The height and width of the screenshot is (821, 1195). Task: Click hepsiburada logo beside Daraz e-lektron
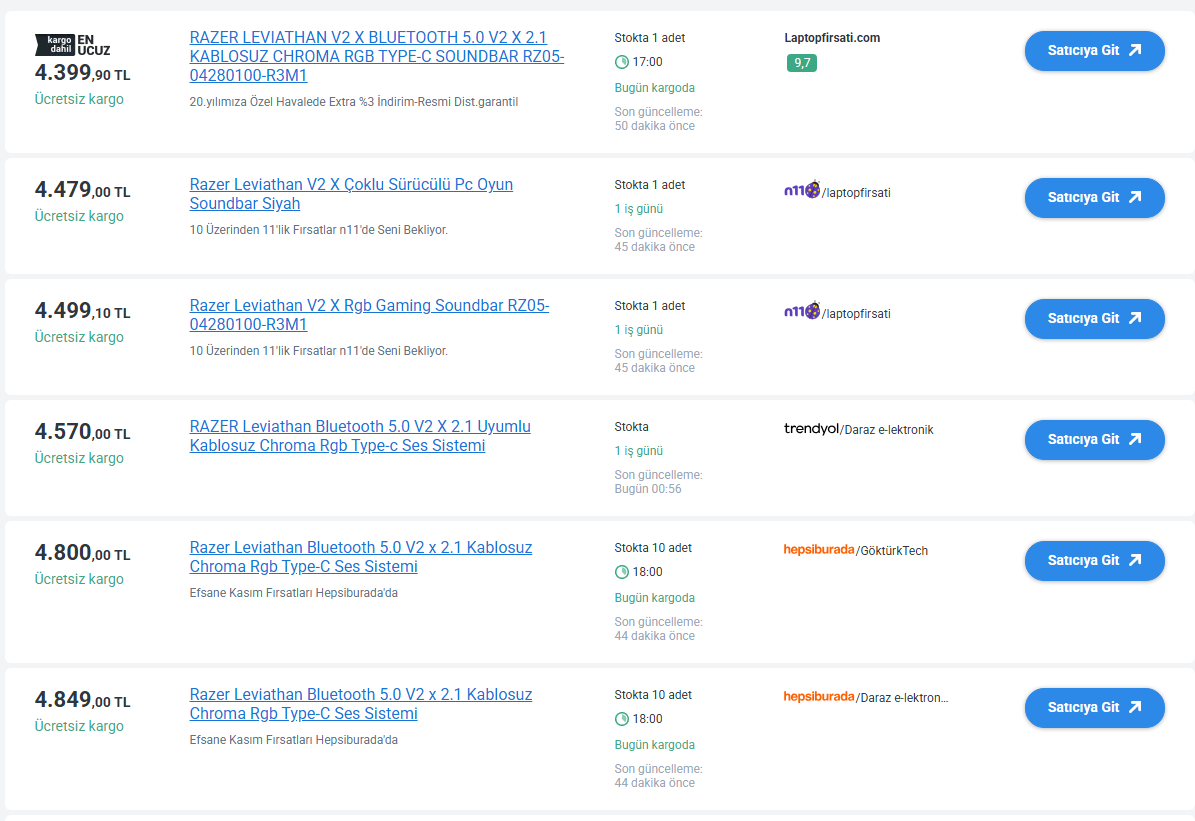[819, 697]
